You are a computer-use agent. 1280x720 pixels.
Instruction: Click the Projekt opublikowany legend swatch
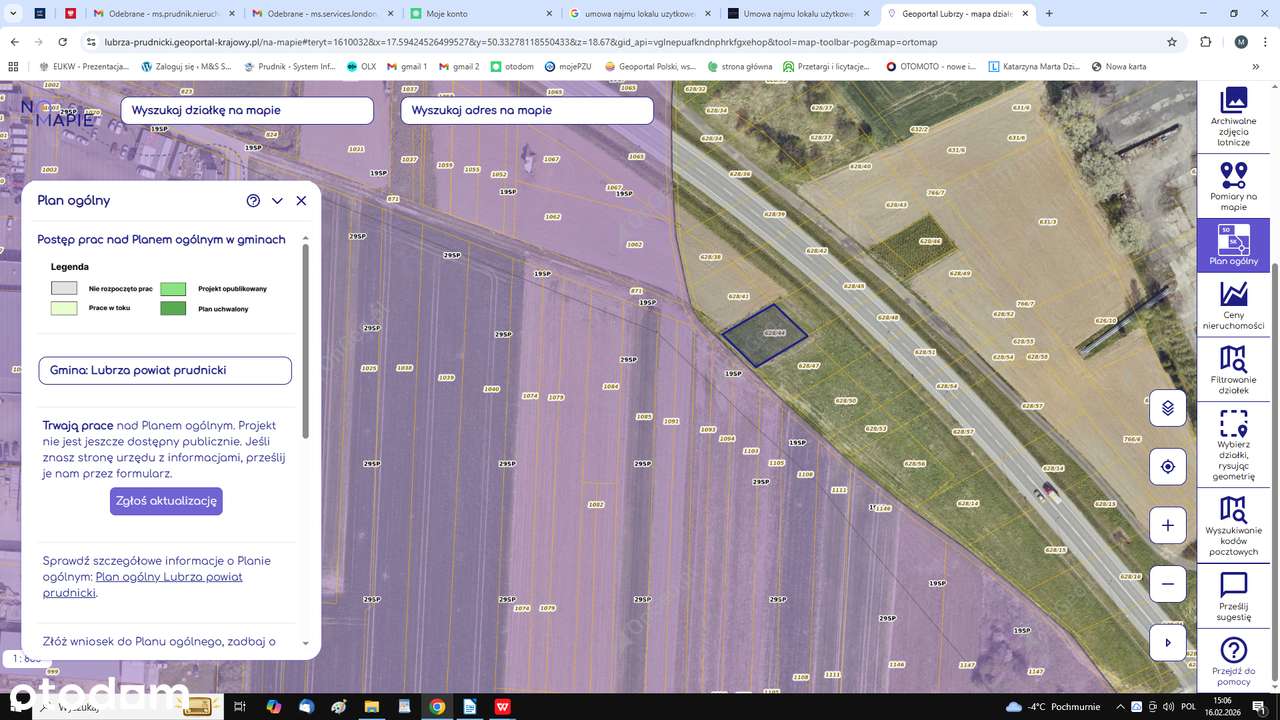(x=173, y=288)
